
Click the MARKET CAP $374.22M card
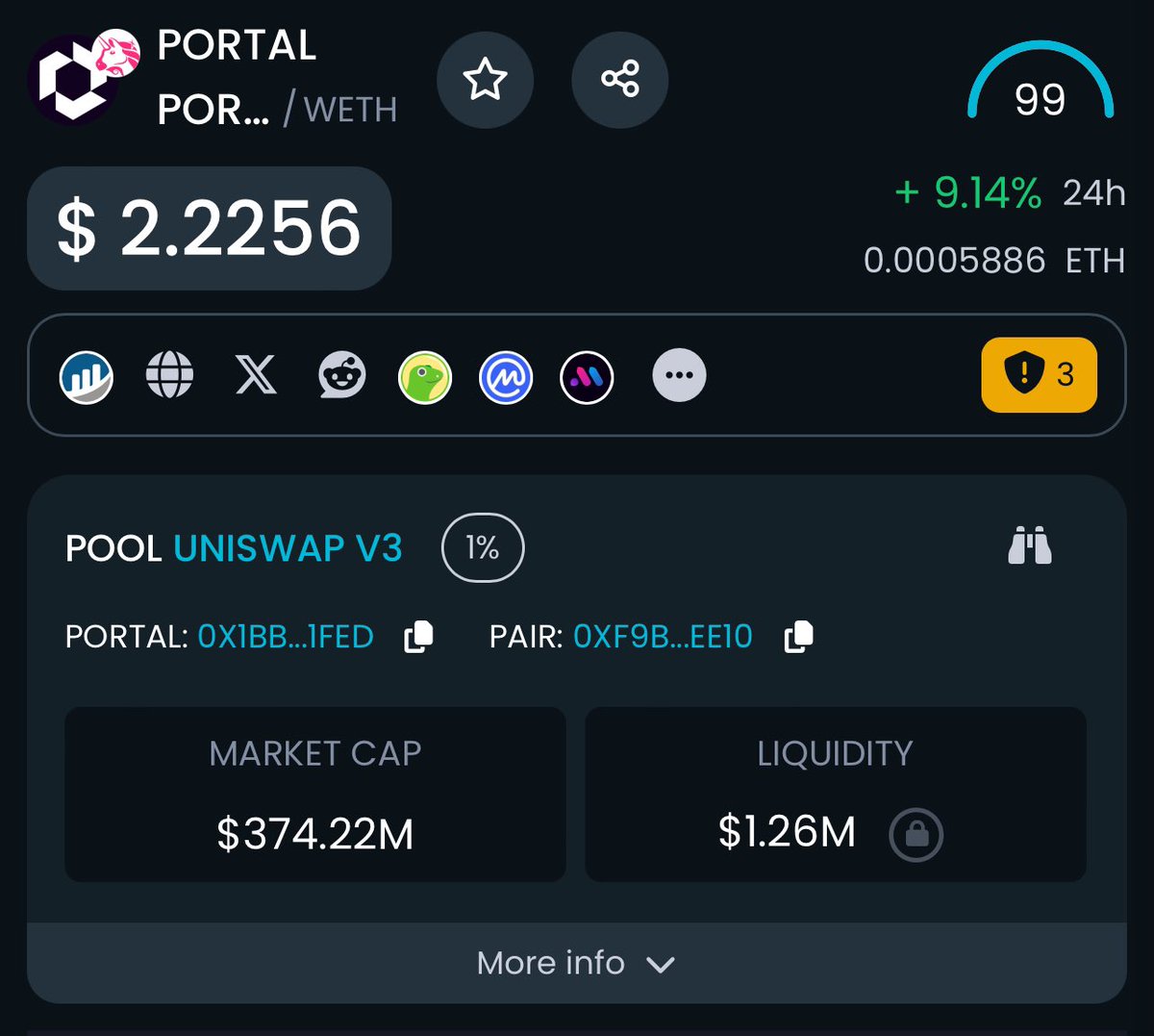tap(315, 795)
